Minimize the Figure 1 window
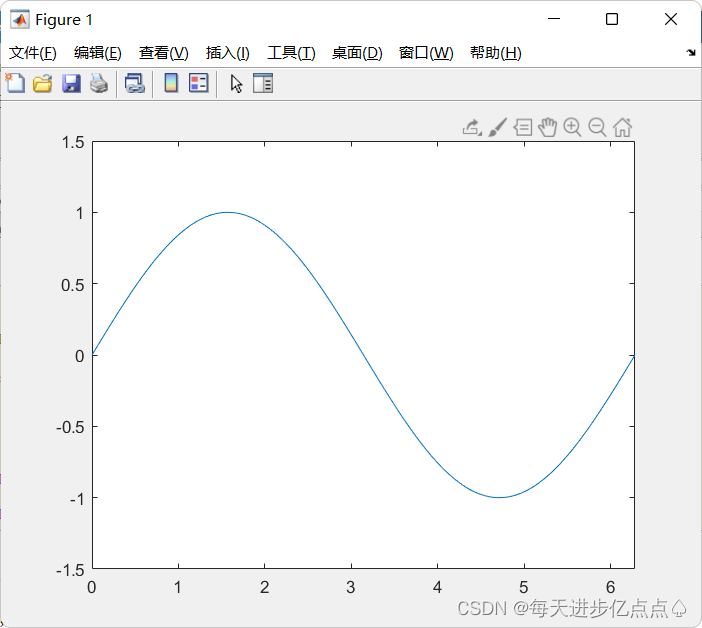This screenshot has height=628, width=702. [554, 19]
